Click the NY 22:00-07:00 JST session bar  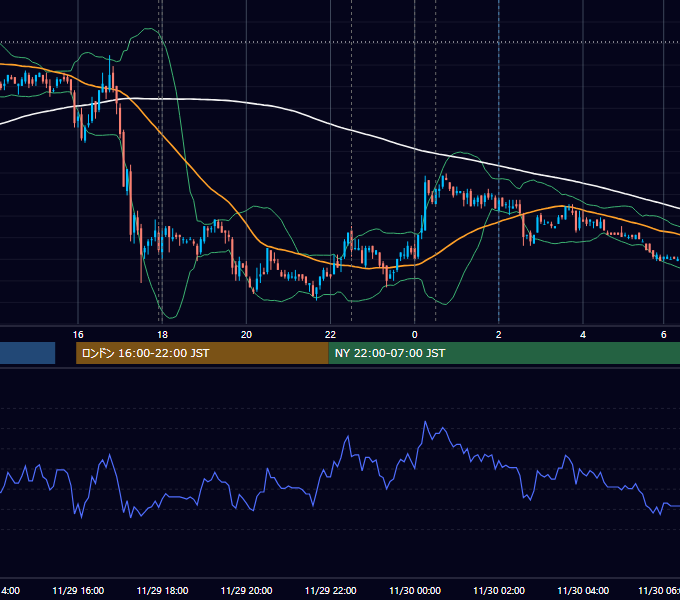tap(504, 353)
